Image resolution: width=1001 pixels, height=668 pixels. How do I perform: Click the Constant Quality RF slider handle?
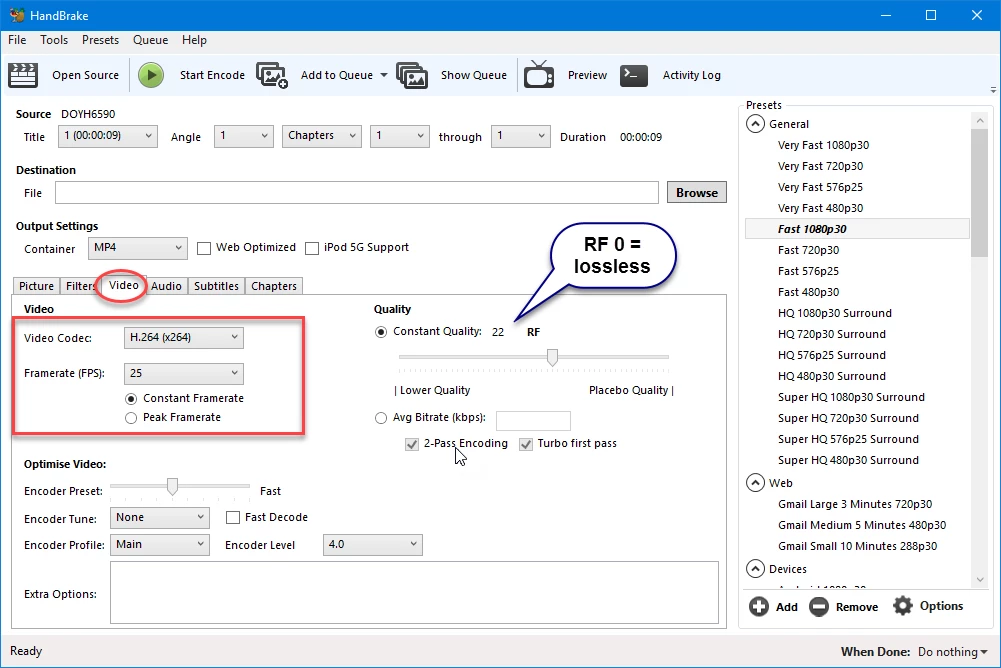552,357
